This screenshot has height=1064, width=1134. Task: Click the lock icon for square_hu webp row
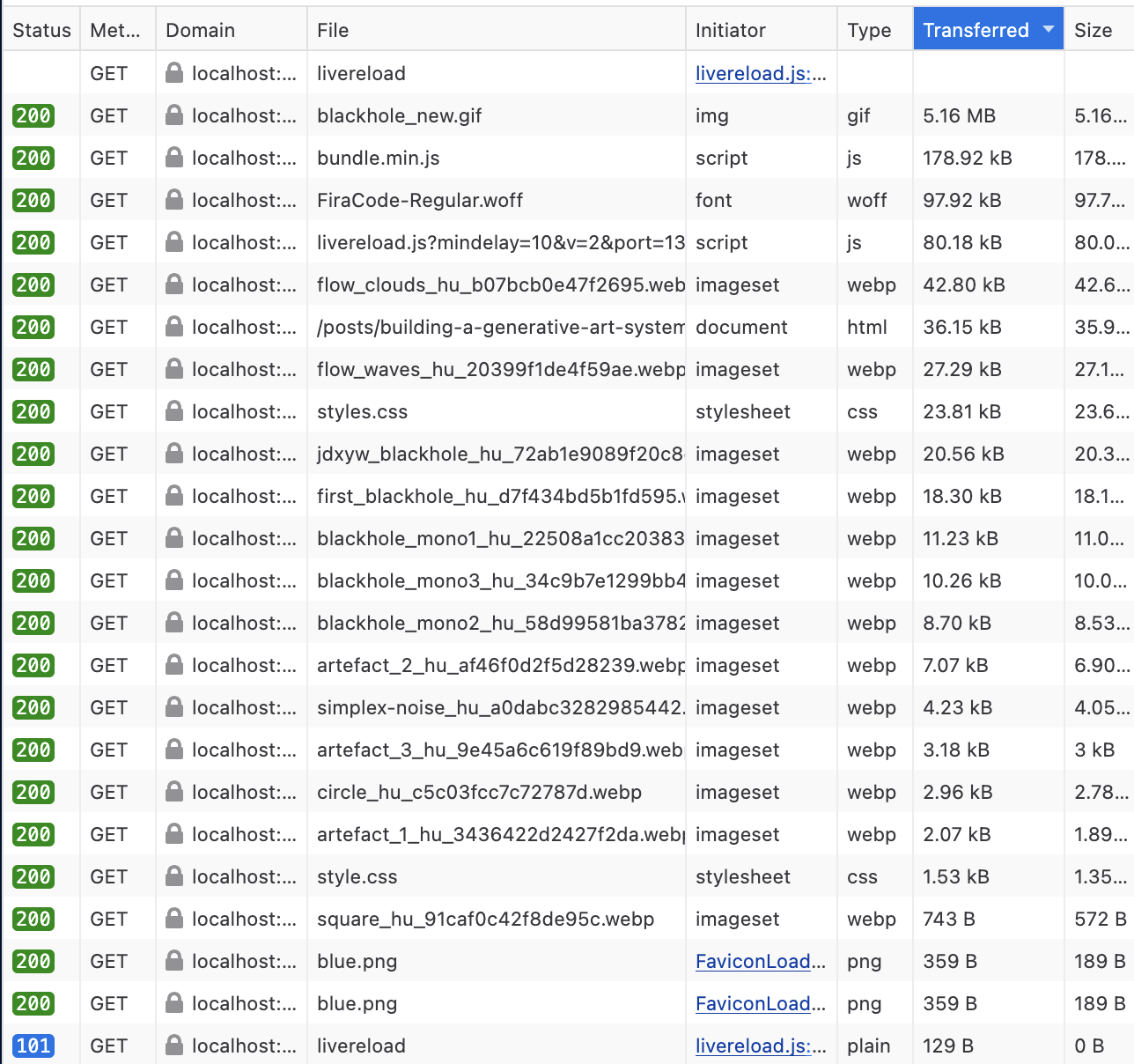(174, 919)
